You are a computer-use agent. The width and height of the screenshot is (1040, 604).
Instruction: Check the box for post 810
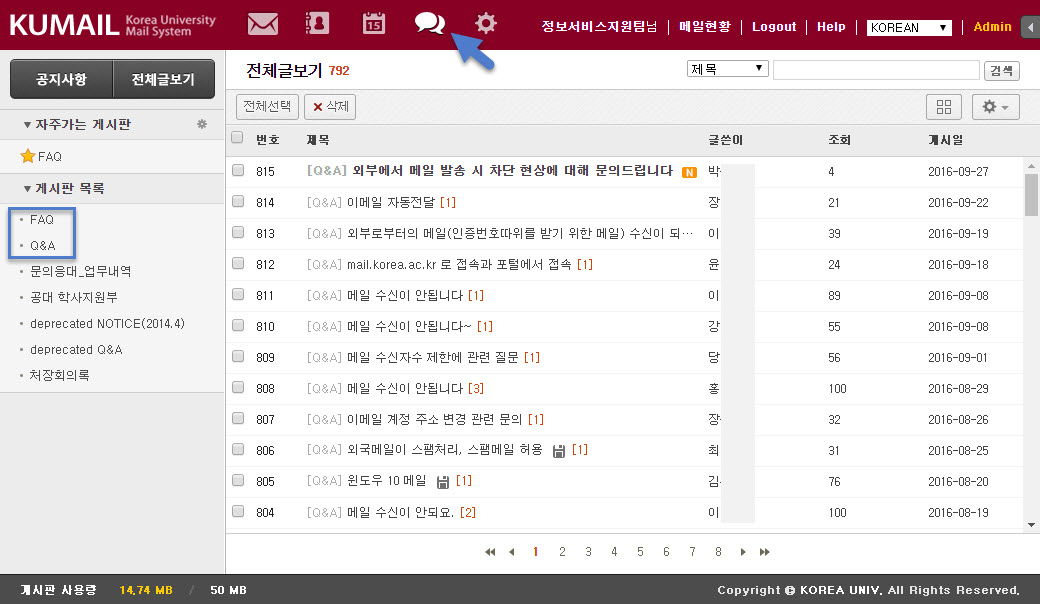pos(238,326)
